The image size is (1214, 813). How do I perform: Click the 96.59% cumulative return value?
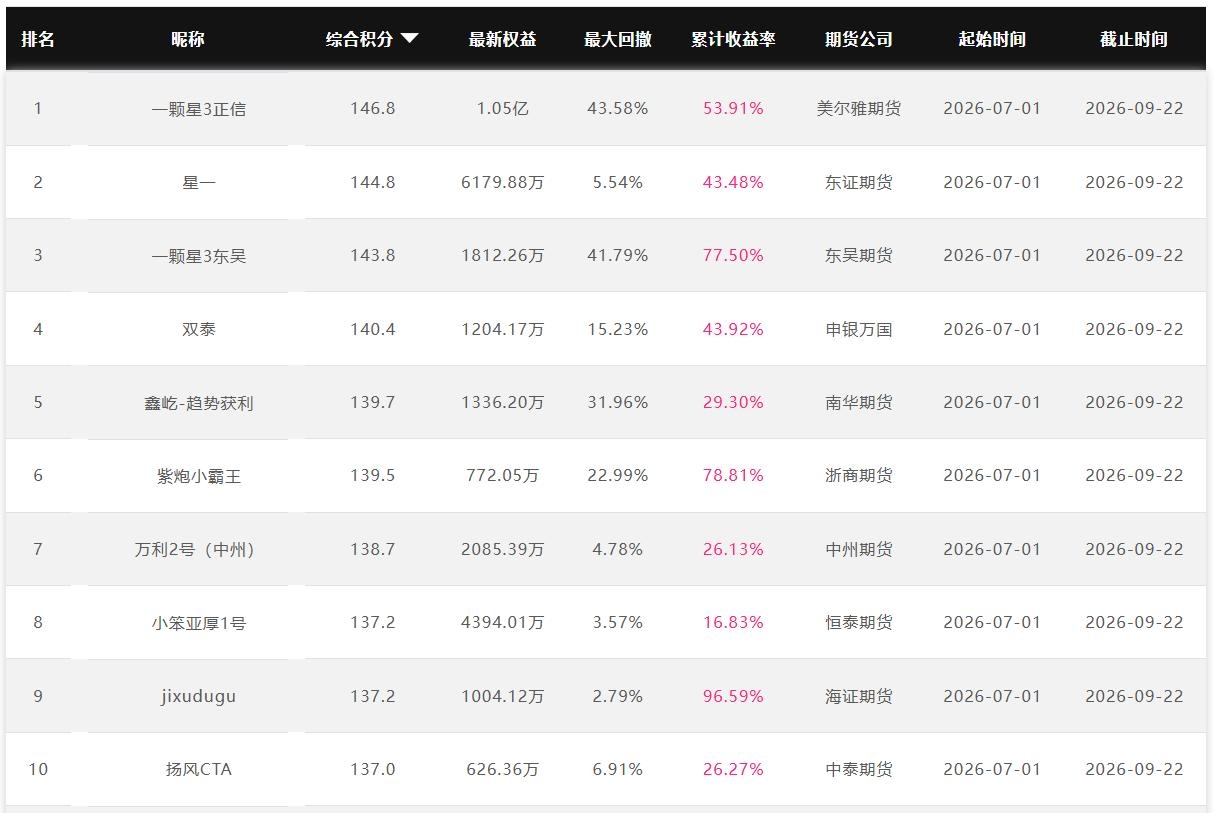(733, 696)
